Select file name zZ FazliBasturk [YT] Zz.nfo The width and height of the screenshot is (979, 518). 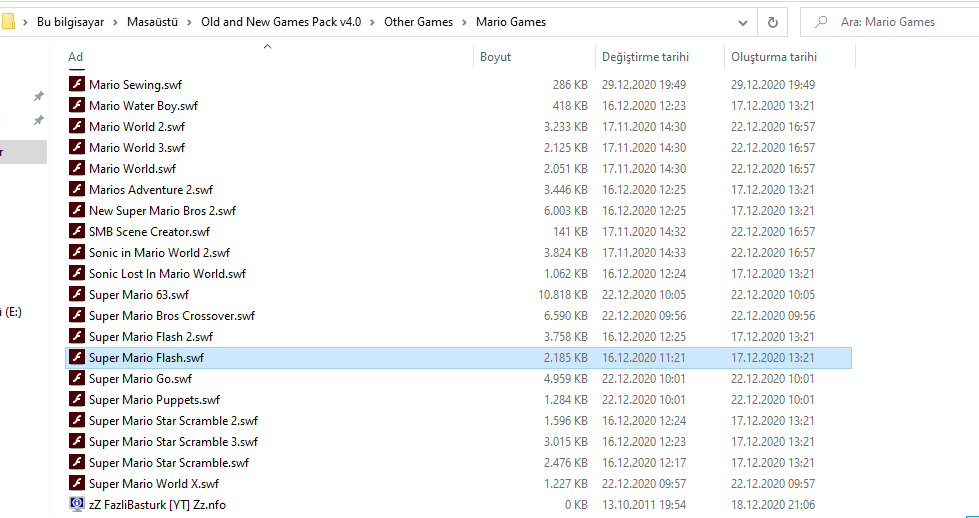pos(157,505)
